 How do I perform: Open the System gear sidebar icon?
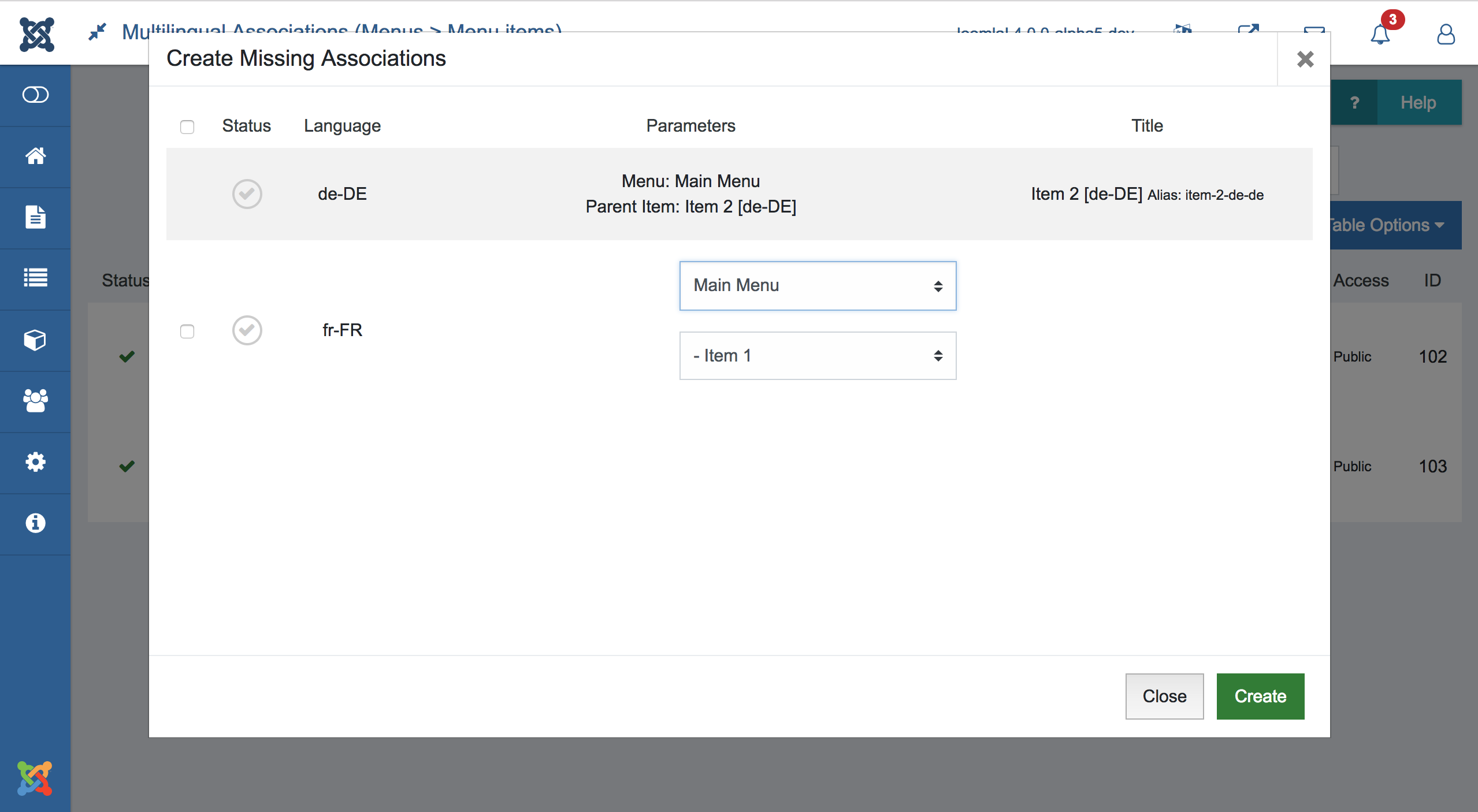coord(35,462)
